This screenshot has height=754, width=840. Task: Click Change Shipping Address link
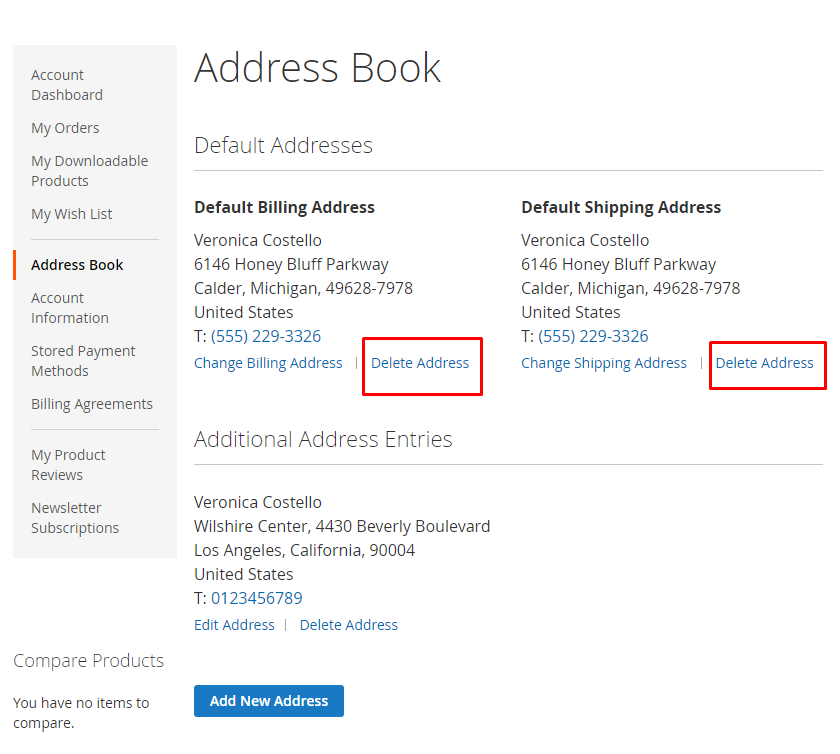click(x=604, y=363)
